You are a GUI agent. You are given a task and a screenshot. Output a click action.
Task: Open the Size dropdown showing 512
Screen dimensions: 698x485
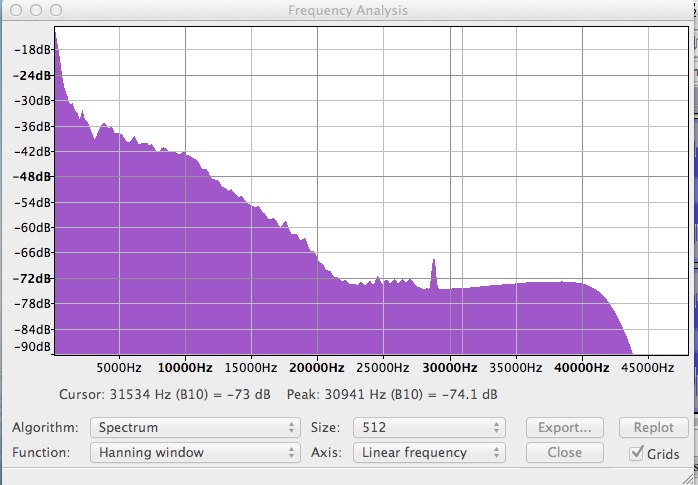(x=429, y=428)
